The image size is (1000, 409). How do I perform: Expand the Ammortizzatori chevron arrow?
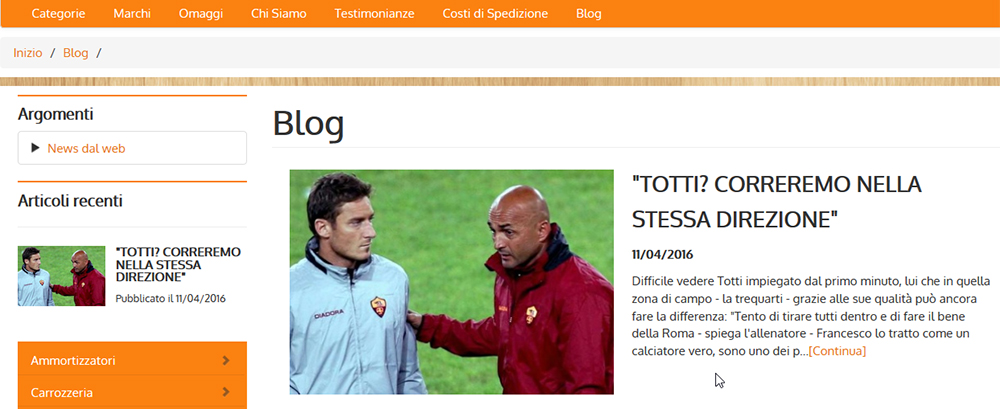[226, 361]
